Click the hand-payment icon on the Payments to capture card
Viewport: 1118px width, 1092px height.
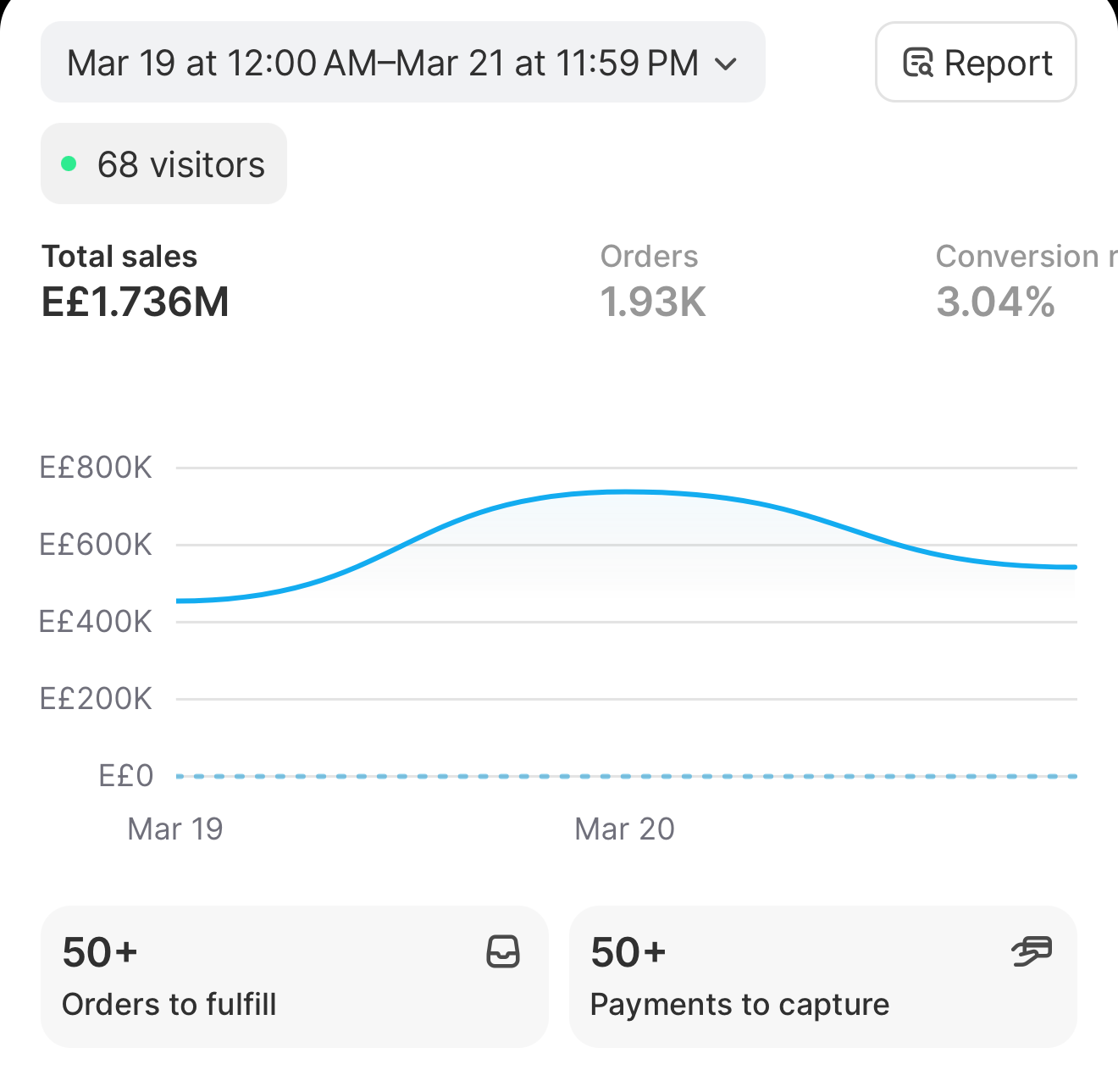[x=1032, y=951]
